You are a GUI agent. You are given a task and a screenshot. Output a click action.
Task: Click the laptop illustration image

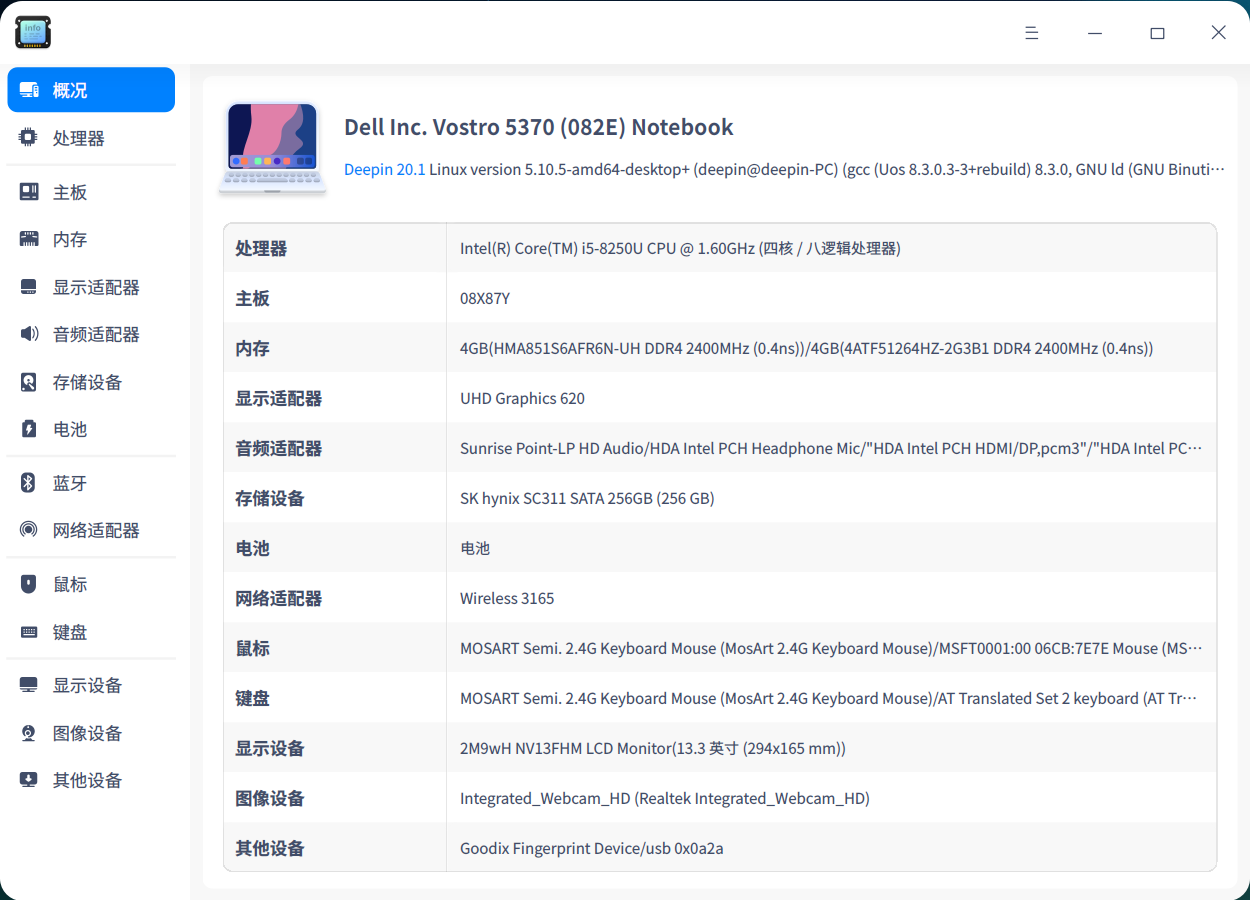273,148
